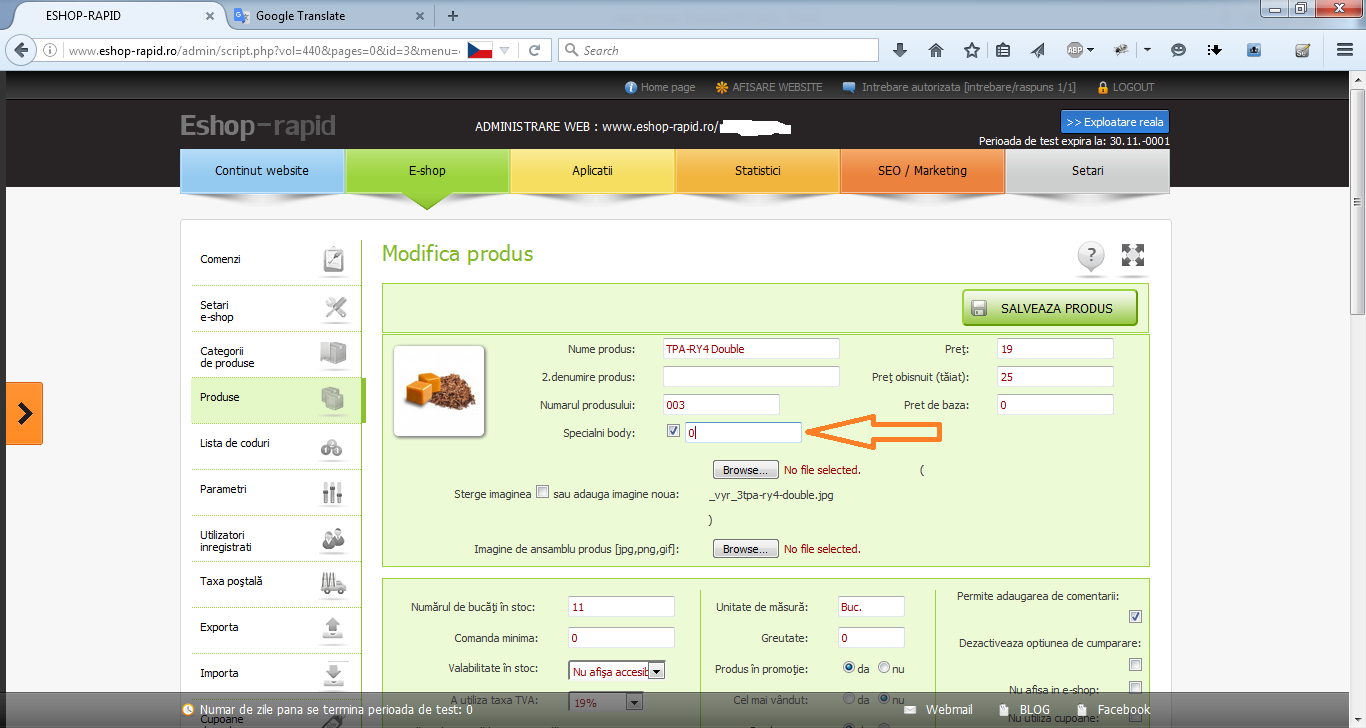
Task: Open Valabilitate in stoc dropdown
Action: 617,671
